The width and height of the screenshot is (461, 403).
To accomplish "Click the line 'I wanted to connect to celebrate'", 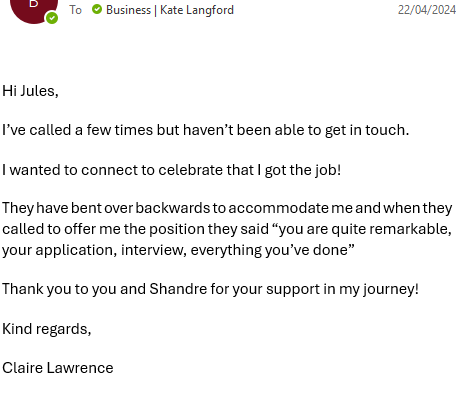I will pos(171,170).
